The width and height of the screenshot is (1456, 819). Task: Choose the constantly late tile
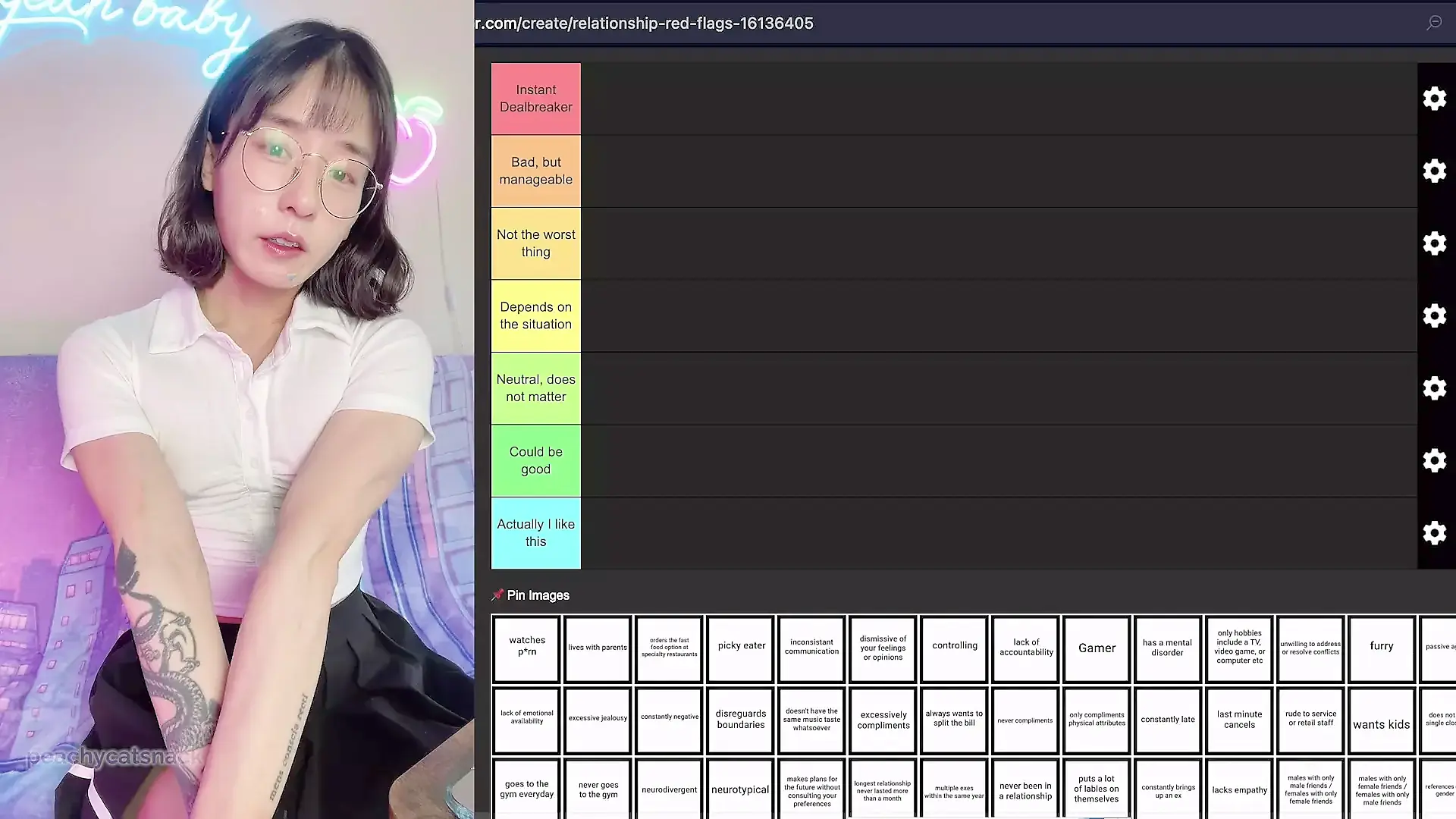click(x=1167, y=720)
